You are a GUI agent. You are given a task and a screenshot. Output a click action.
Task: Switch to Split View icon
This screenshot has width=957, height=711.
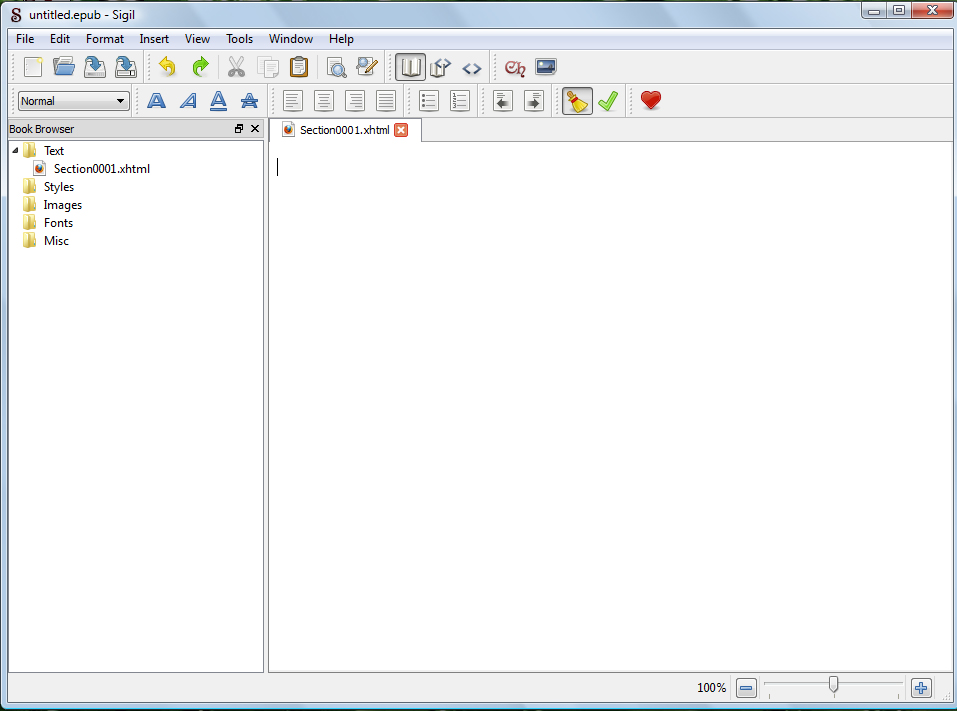coord(440,67)
